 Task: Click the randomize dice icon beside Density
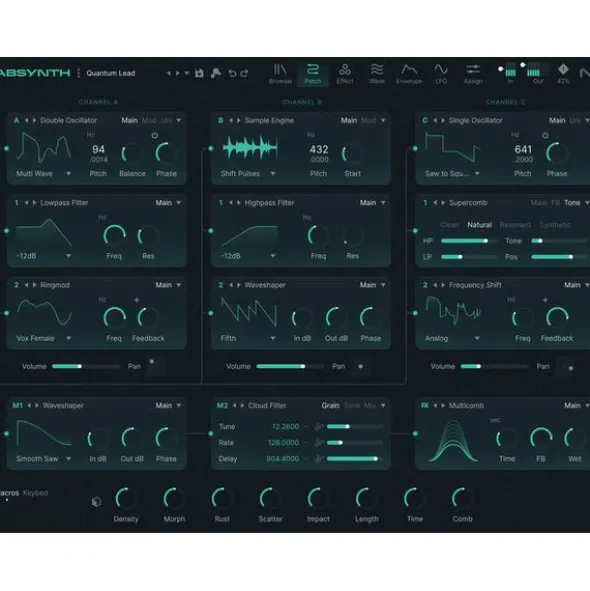pos(97,502)
